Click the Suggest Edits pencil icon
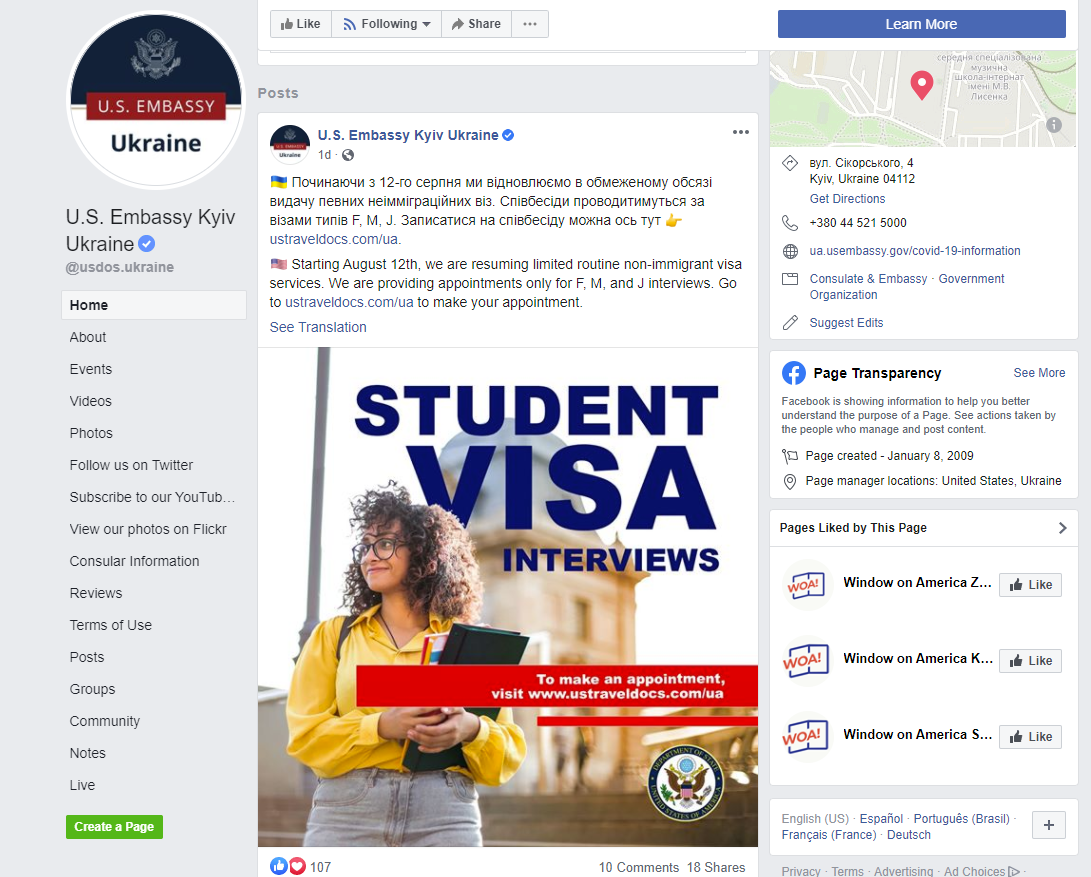 tap(790, 322)
